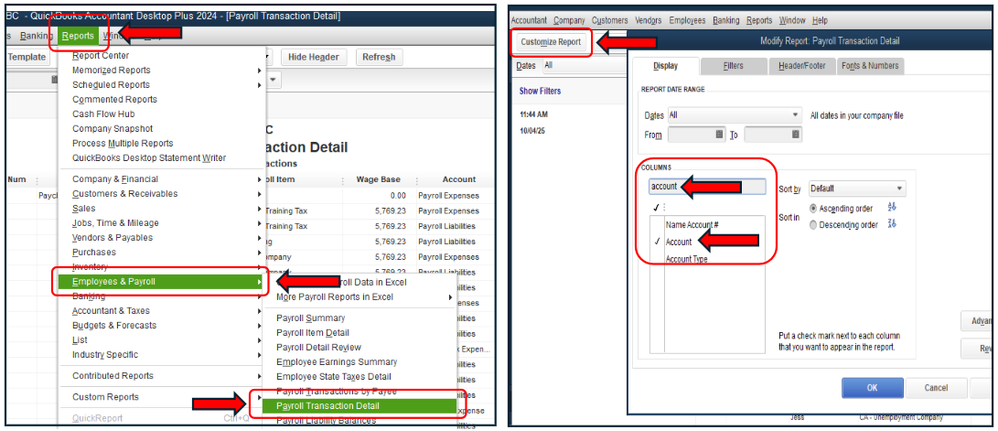Choose Employees & Payroll in Reports menu

tap(160, 281)
